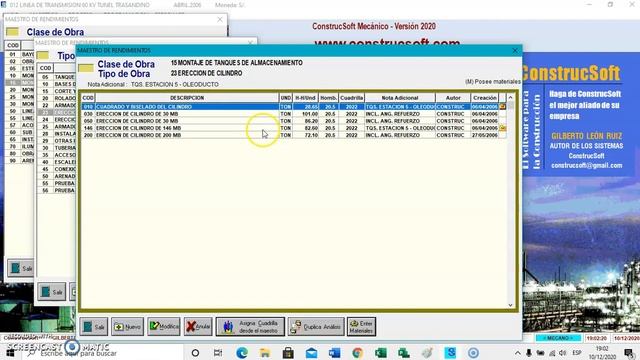Select row 20 ROLADO in Tipo window
Image resolution: width=640 pixels, height=360 pixels.
coord(57,98)
